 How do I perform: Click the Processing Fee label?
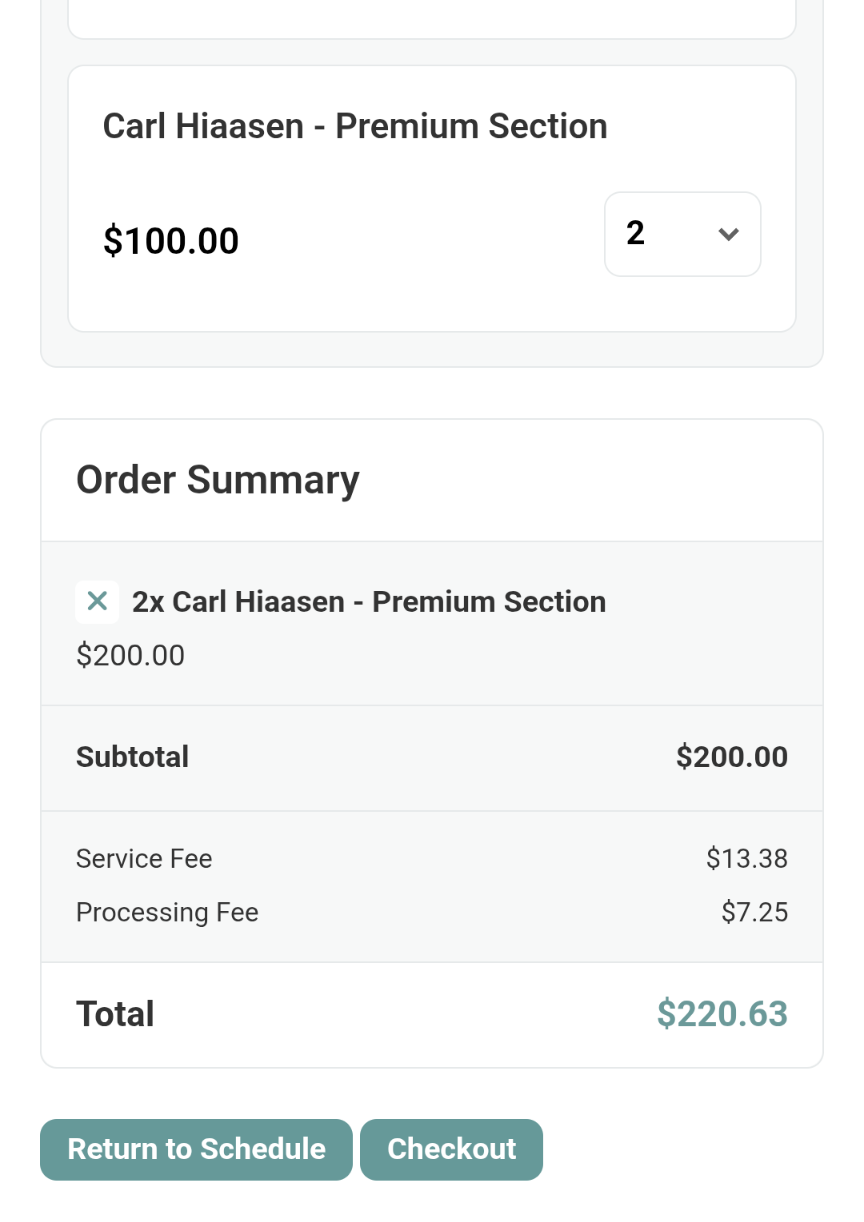[x=167, y=912]
